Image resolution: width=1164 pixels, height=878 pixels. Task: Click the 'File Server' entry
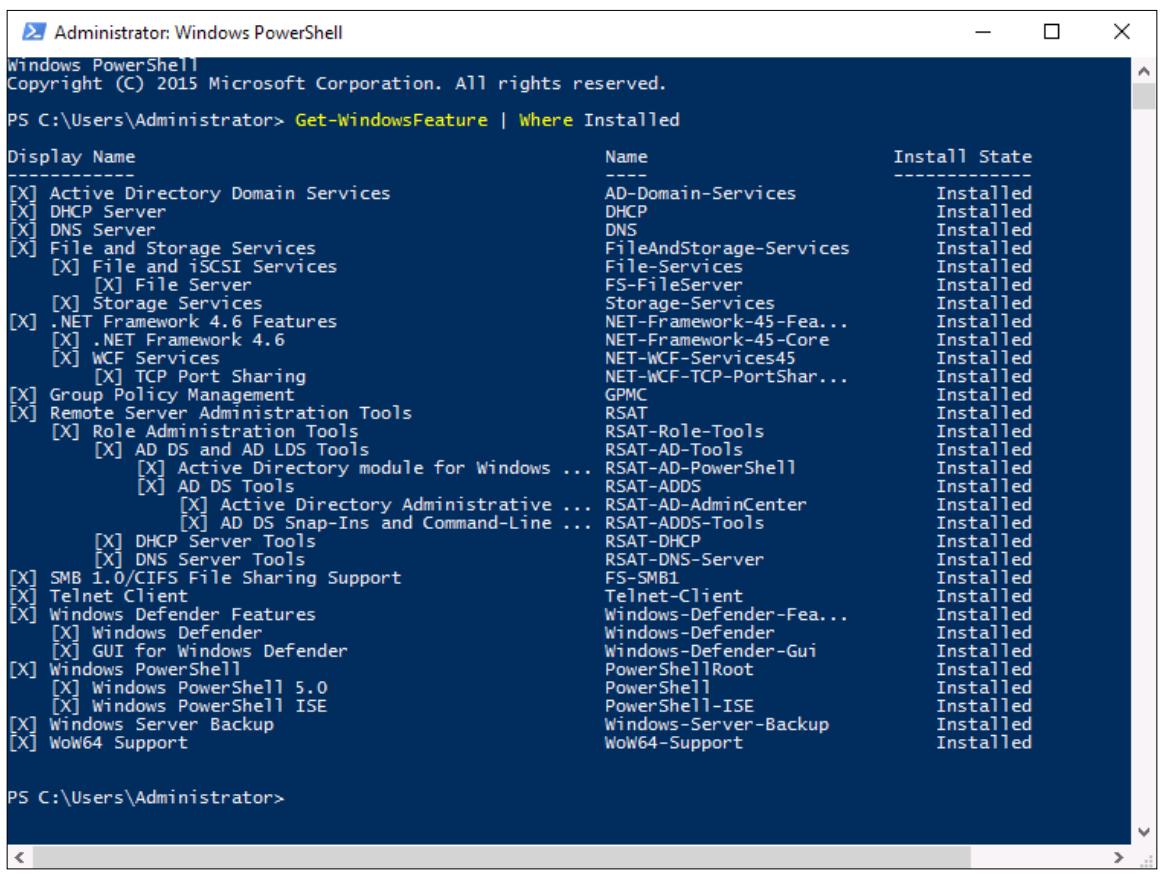coord(193,285)
